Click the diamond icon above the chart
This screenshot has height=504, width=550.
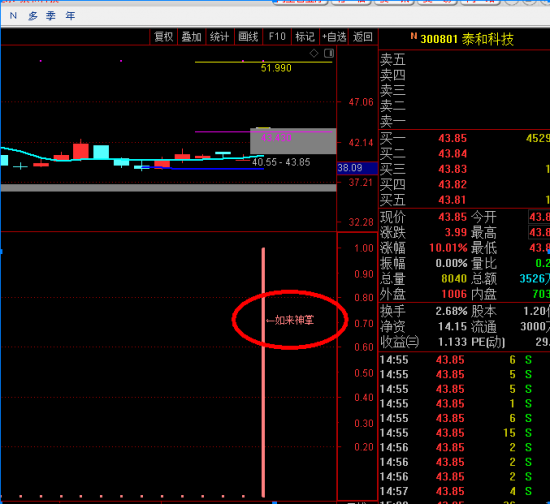coord(314,53)
